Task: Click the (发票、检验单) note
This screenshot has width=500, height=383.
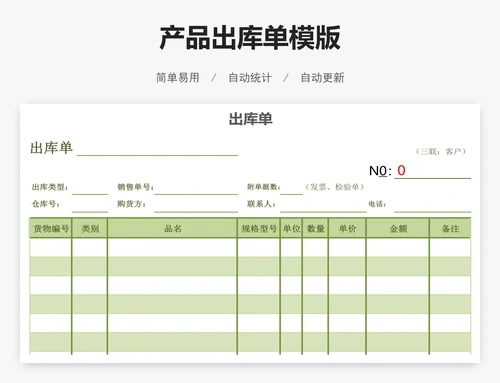Action: (335, 187)
